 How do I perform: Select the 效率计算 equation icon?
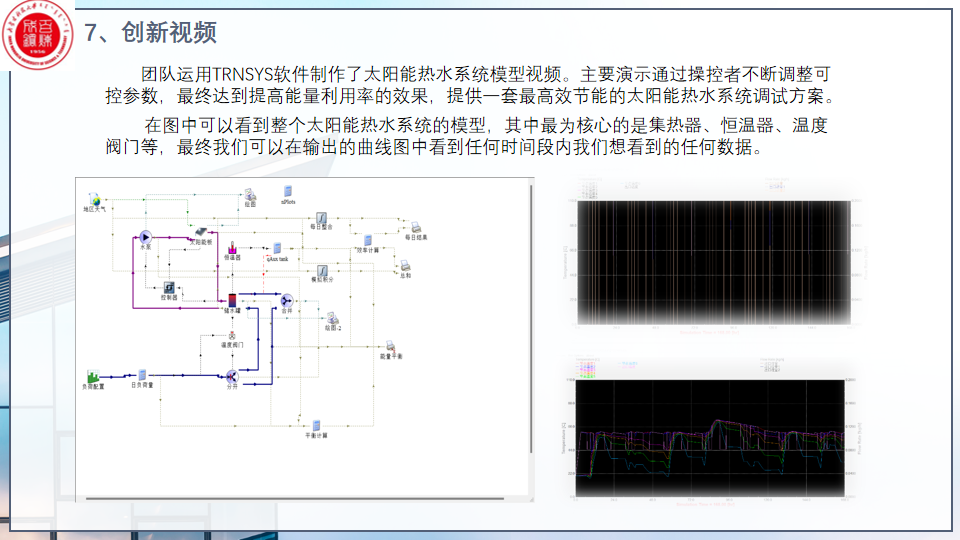coord(368,240)
